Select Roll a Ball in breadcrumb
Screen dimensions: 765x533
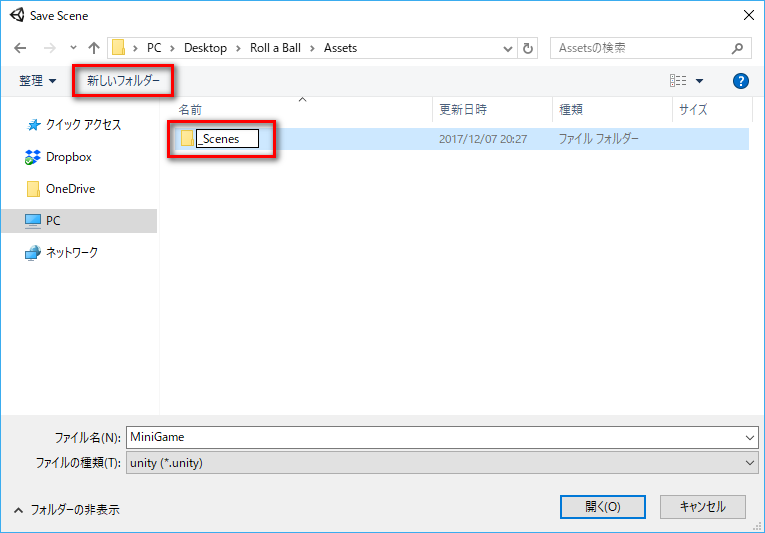pyautogui.click(x=275, y=48)
